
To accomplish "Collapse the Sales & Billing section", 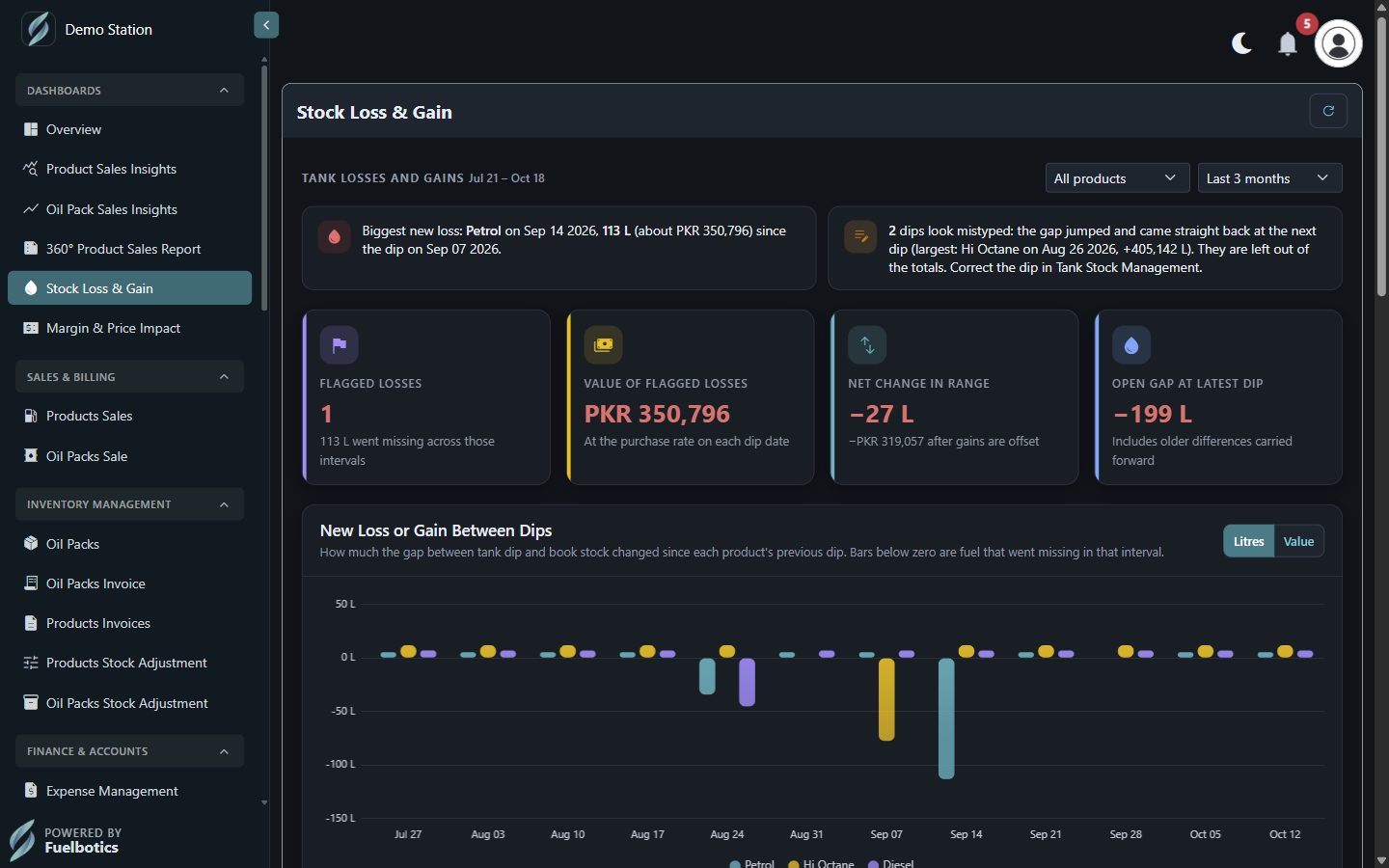I will click(129, 376).
